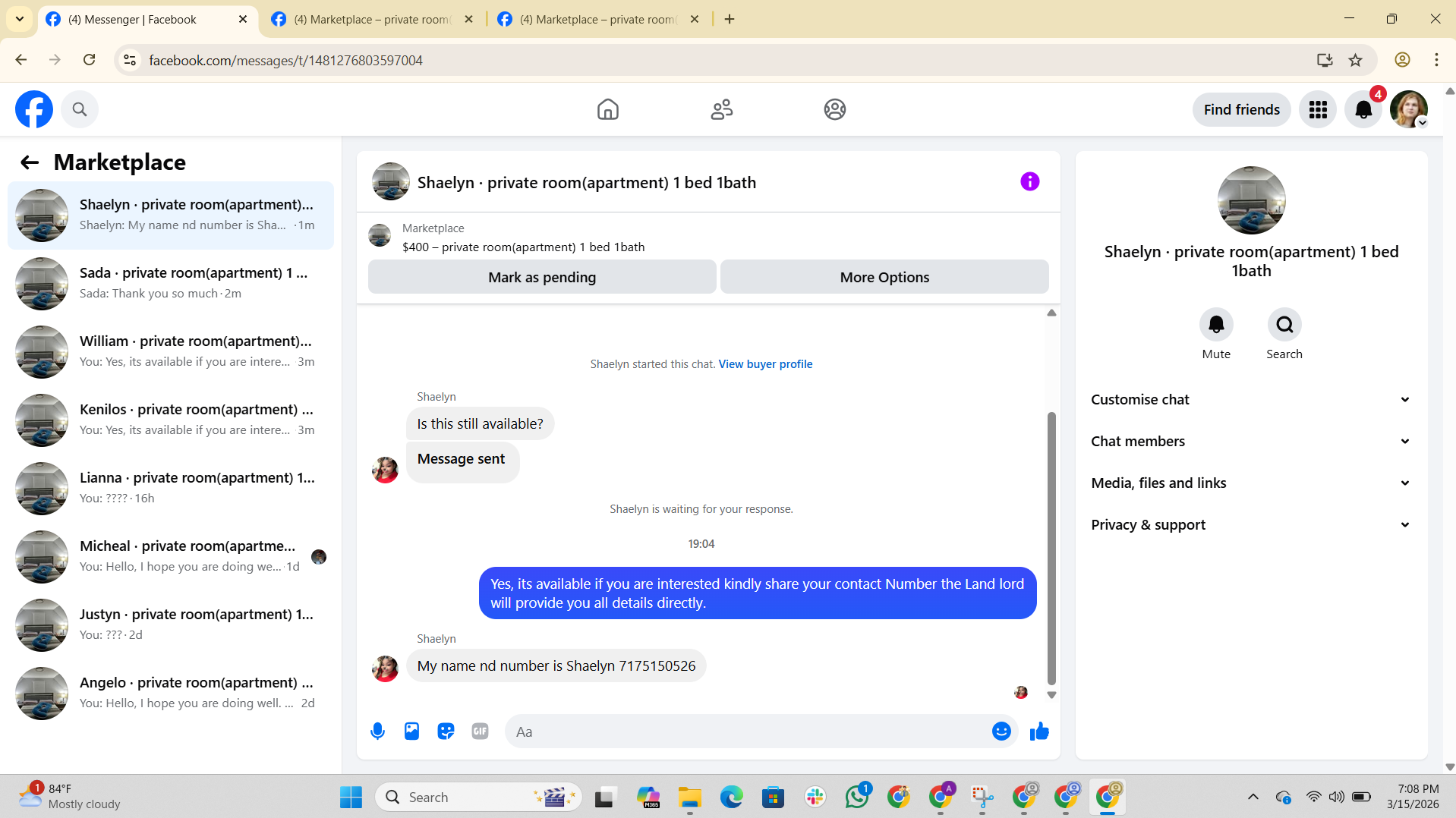Click the address bar URL
The image size is (1456, 818).
tap(285, 60)
